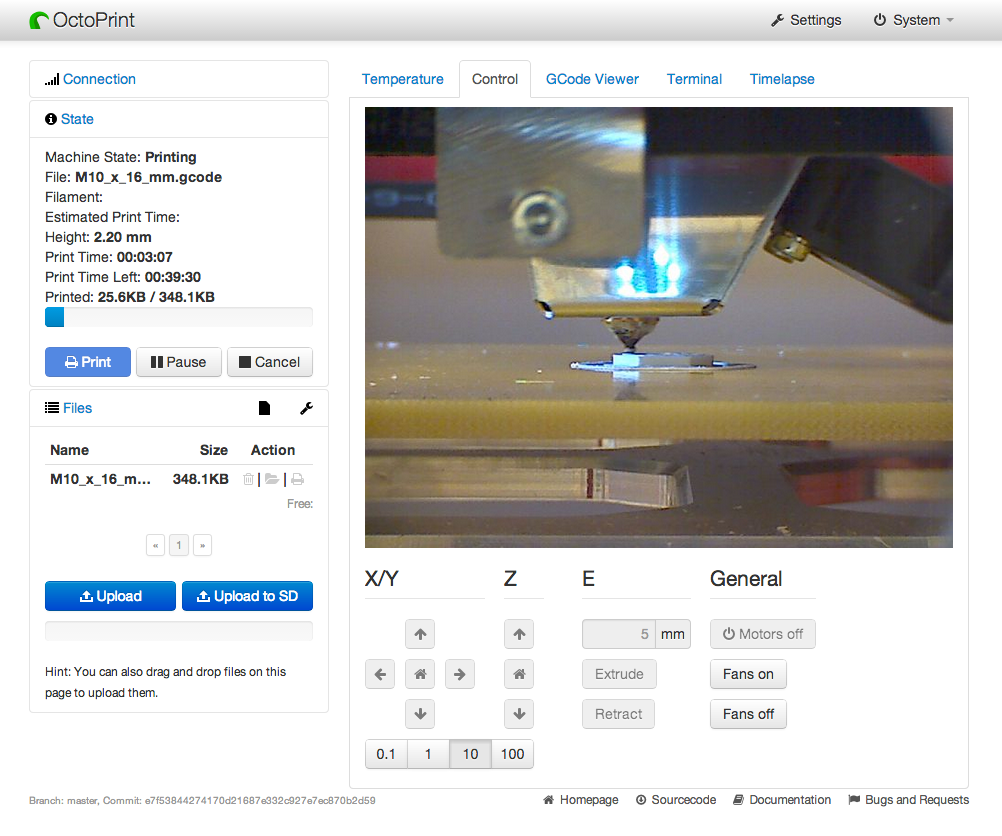Home the Z axis
The width and height of the screenshot is (1002, 836).
pyautogui.click(x=519, y=674)
